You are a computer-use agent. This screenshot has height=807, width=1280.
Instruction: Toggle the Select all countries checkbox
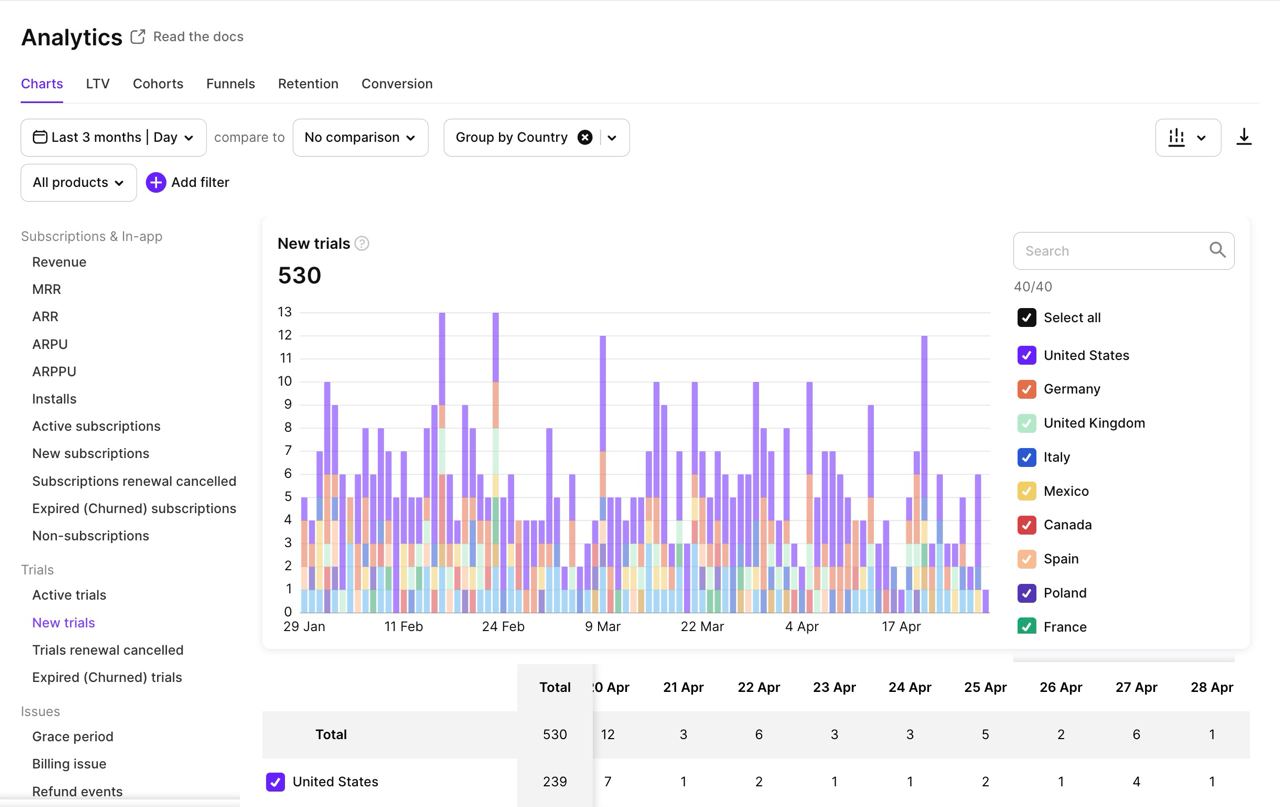(x=1027, y=317)
